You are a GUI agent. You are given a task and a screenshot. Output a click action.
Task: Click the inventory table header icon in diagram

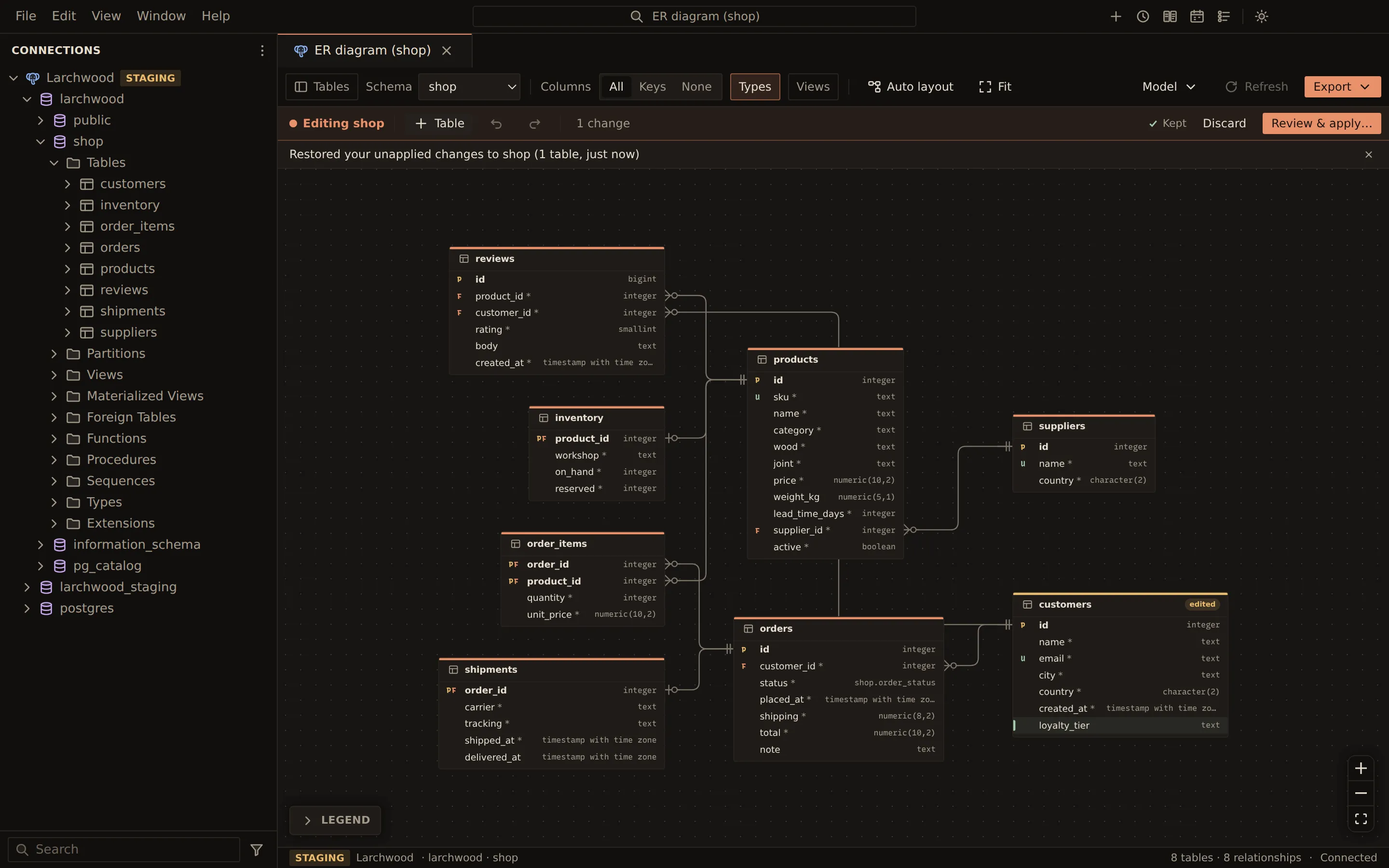tap(544, 418)
